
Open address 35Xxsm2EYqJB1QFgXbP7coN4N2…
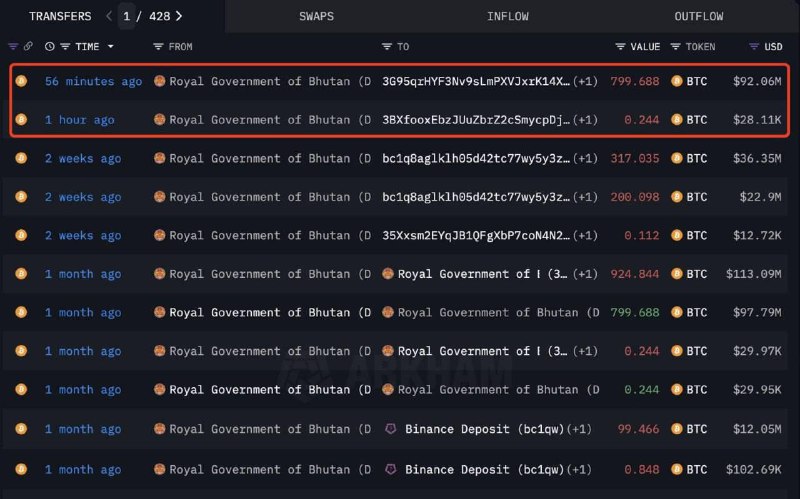[x=476, y=235]
